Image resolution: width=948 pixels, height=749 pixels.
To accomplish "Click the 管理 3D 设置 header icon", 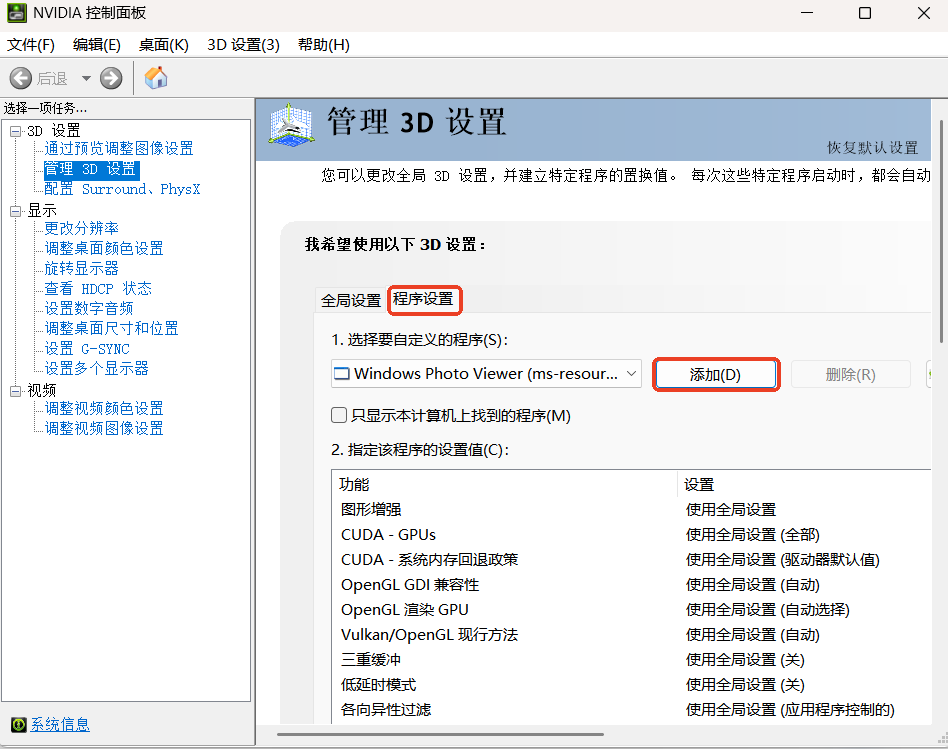I will pyautogui.click(x=293, y=125).
